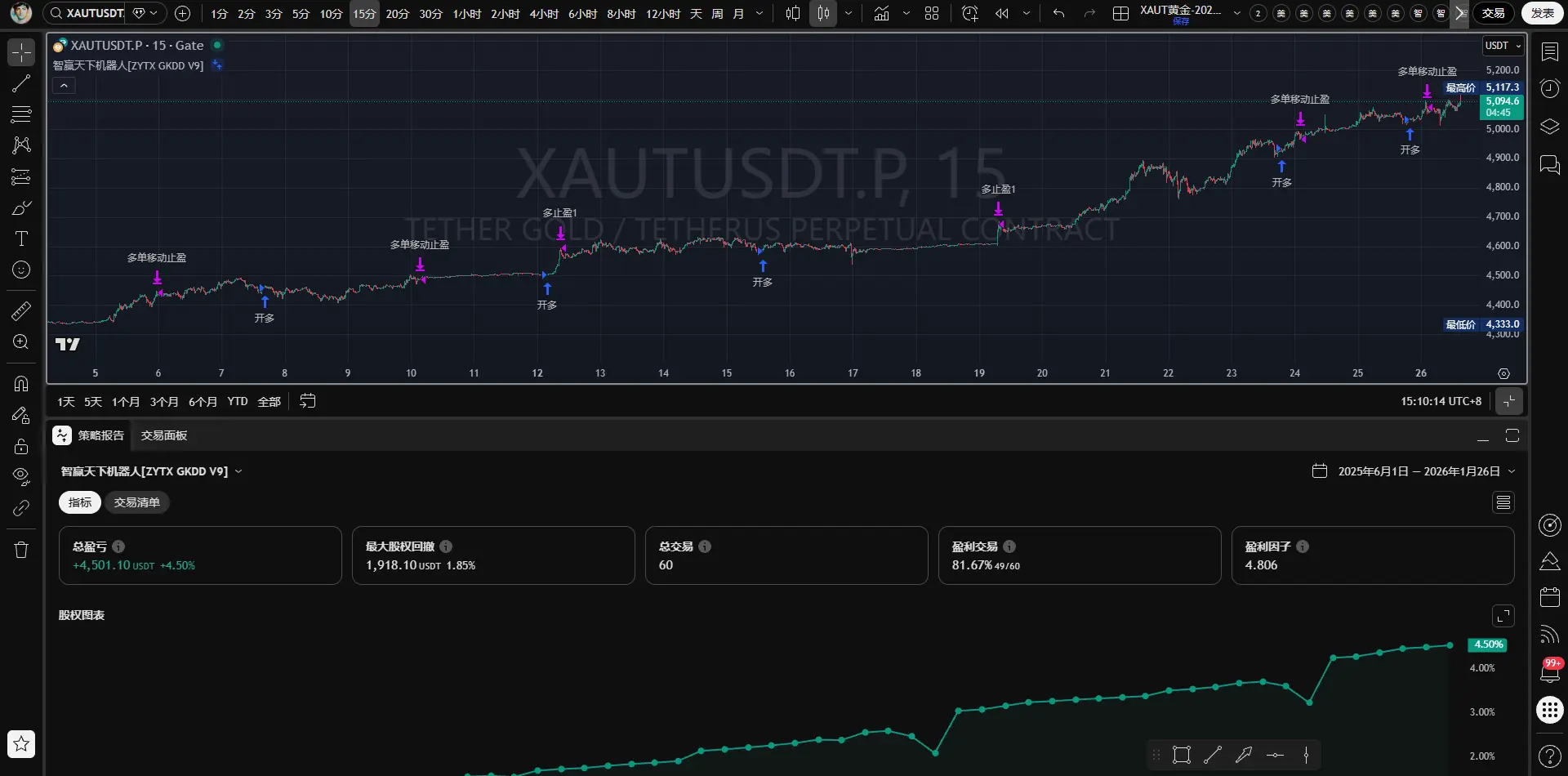Viewport: 1568px width, 776px height.
Task: Open the backtest date range dropdown
Action: 1413,471
